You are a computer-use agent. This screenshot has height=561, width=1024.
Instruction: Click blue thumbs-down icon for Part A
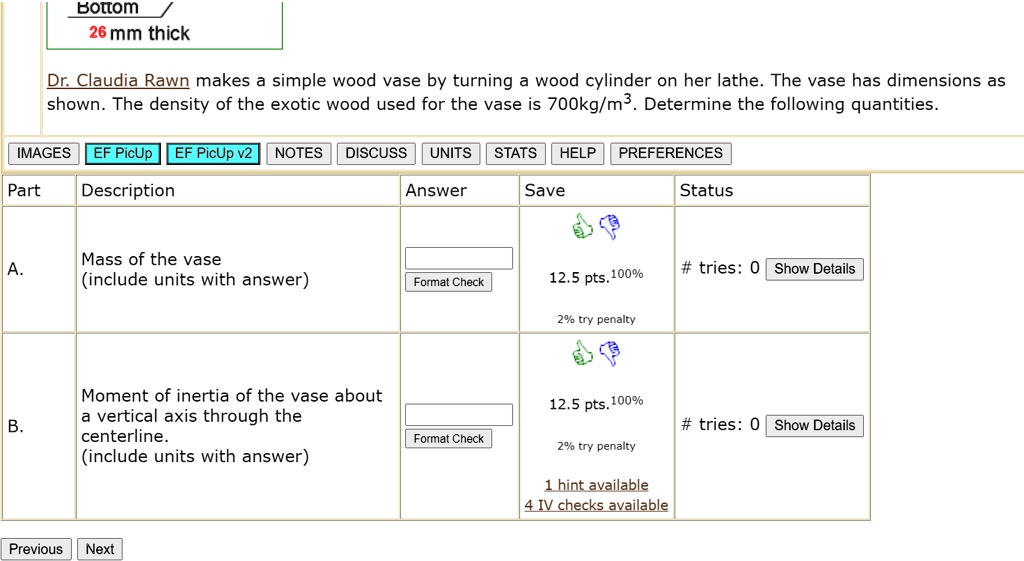coord(609,227)
